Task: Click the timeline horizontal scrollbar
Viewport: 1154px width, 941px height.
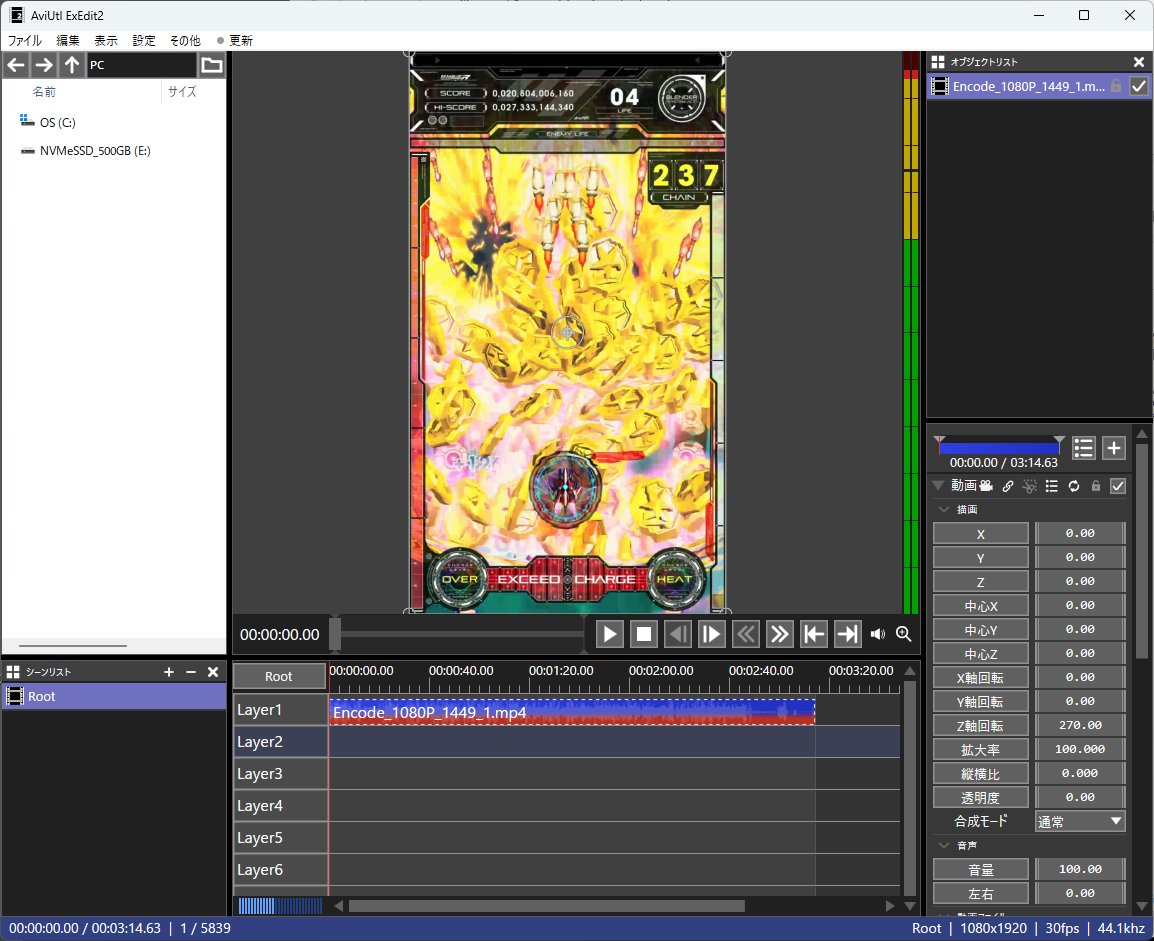Action: tap(546, 906)
